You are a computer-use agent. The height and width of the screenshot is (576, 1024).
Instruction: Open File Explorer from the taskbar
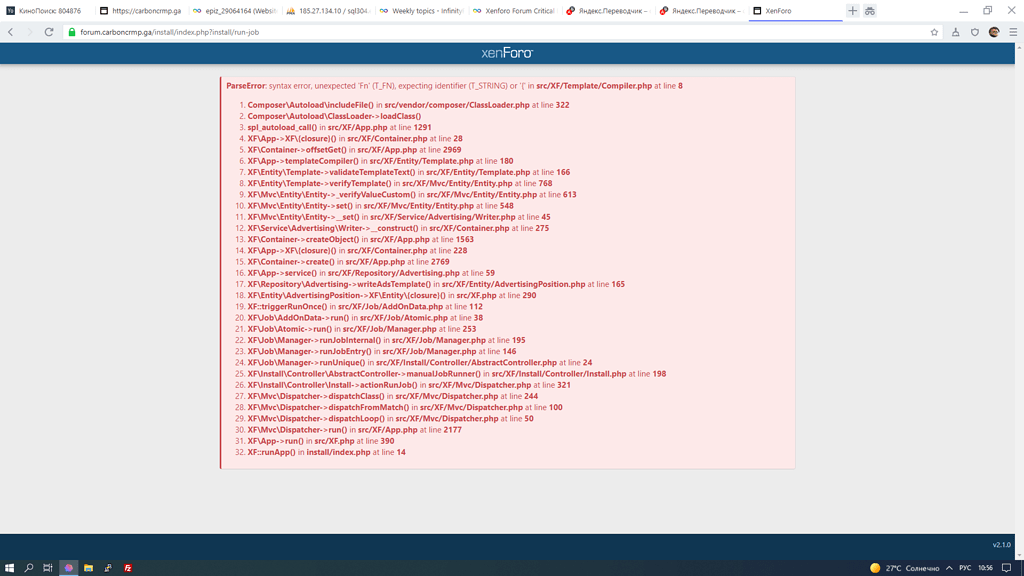click(88, 568)
